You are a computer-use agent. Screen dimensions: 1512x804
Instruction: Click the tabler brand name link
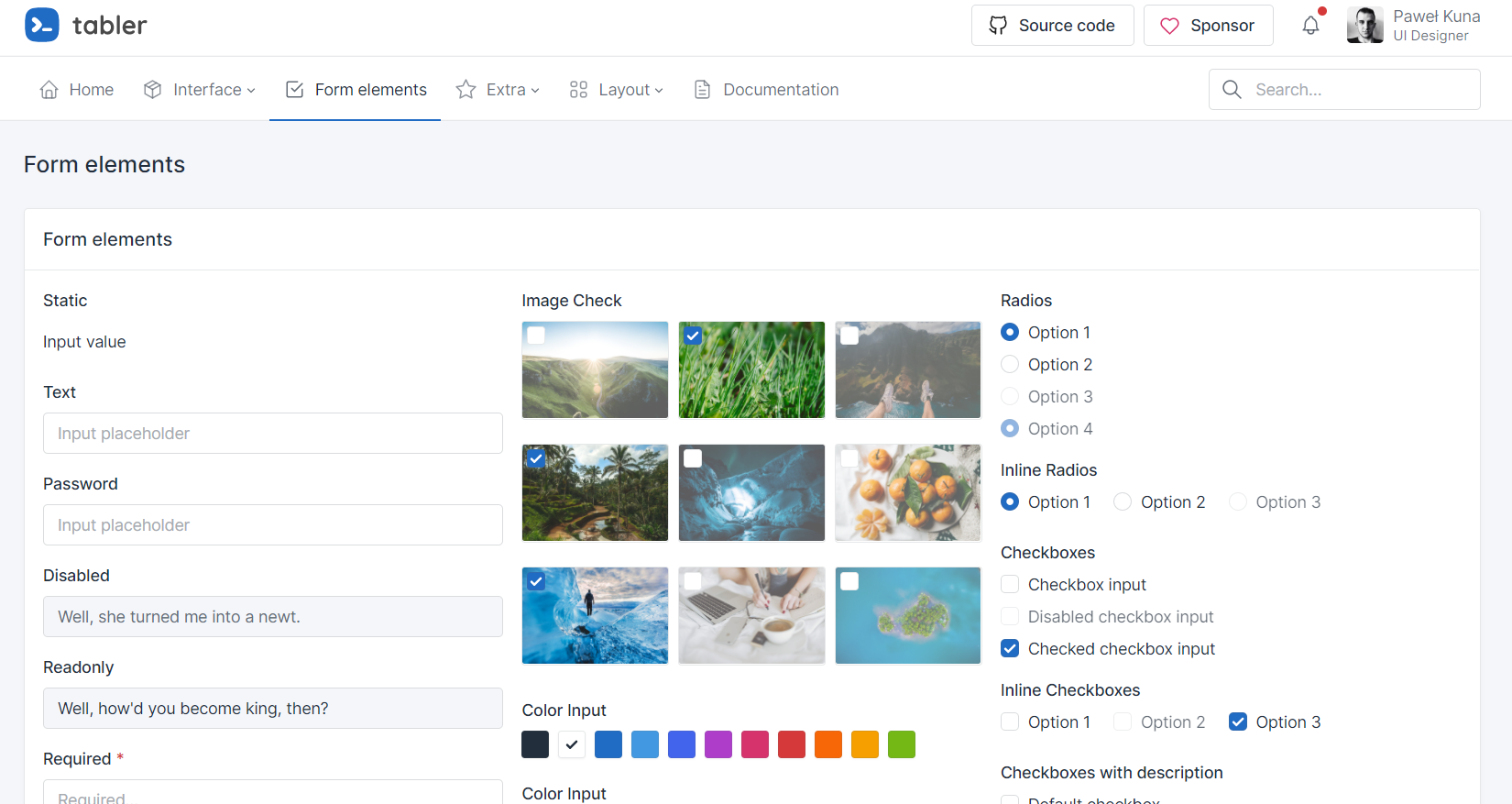pos(110,26)
